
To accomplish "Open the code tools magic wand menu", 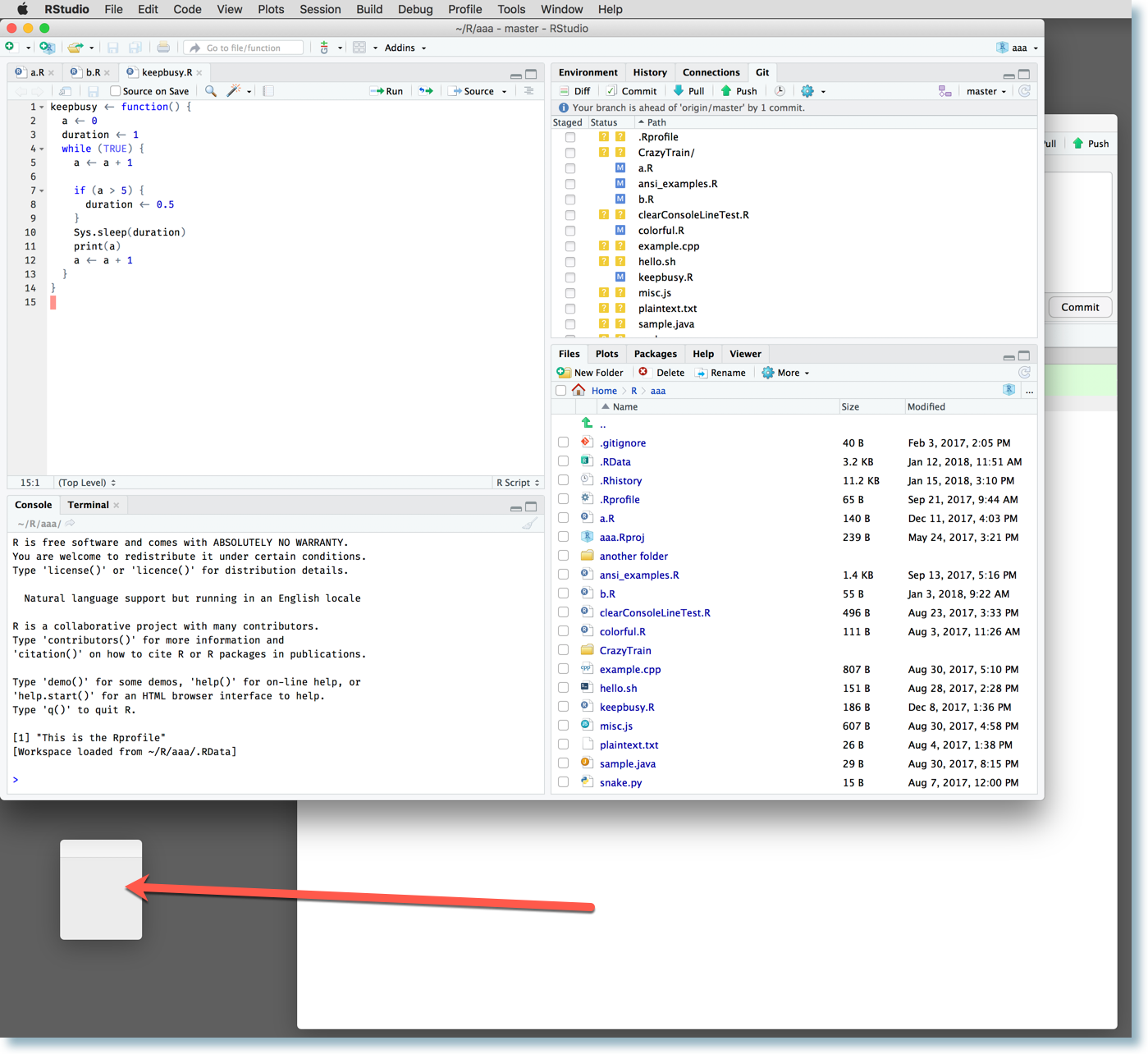I will point(233,90).
